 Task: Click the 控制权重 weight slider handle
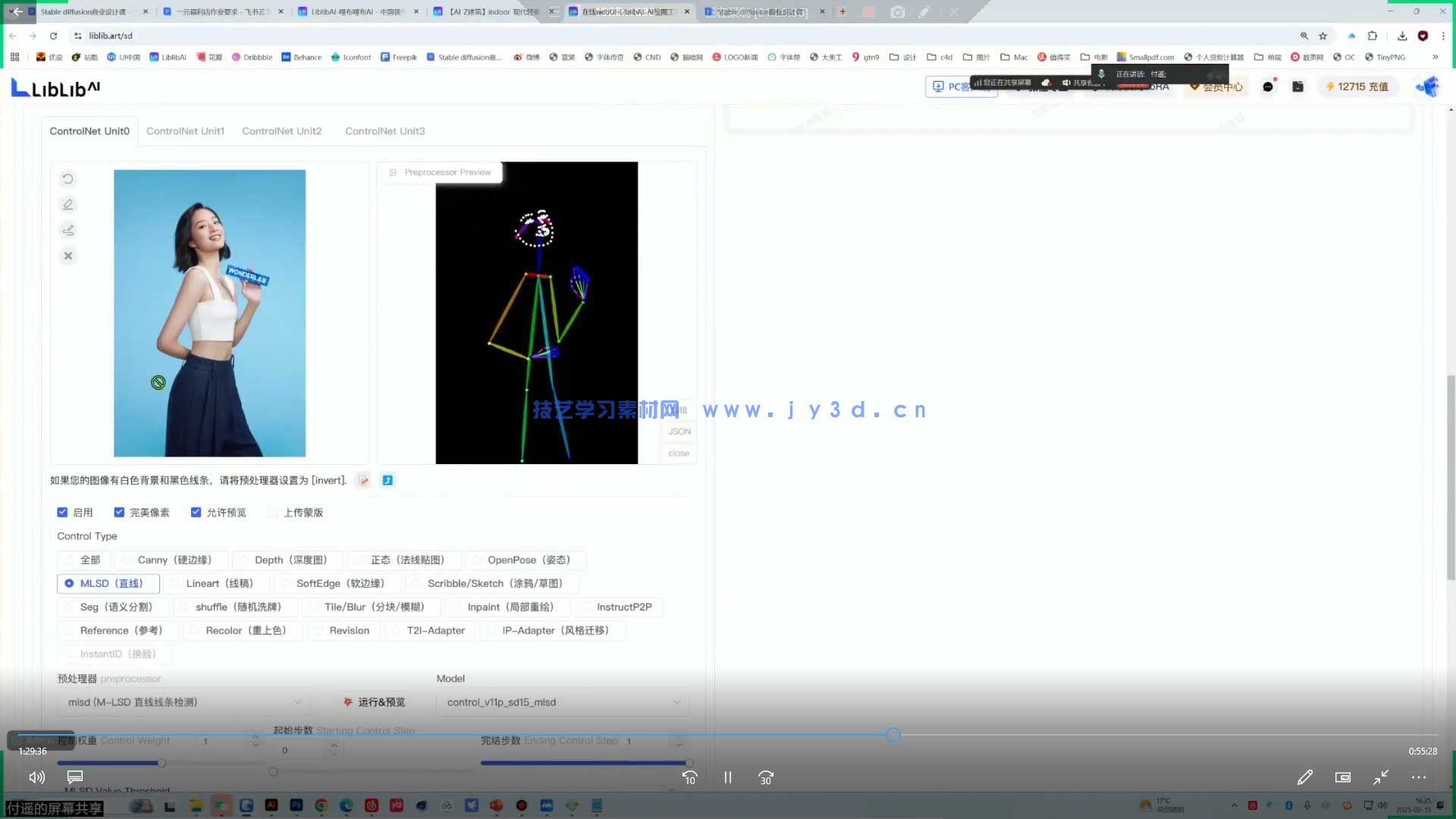(x=162, y=763)
